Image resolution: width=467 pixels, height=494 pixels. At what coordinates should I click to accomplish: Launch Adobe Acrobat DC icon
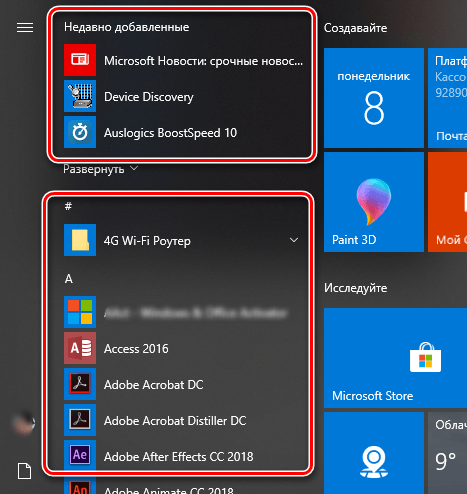point(80,384)
